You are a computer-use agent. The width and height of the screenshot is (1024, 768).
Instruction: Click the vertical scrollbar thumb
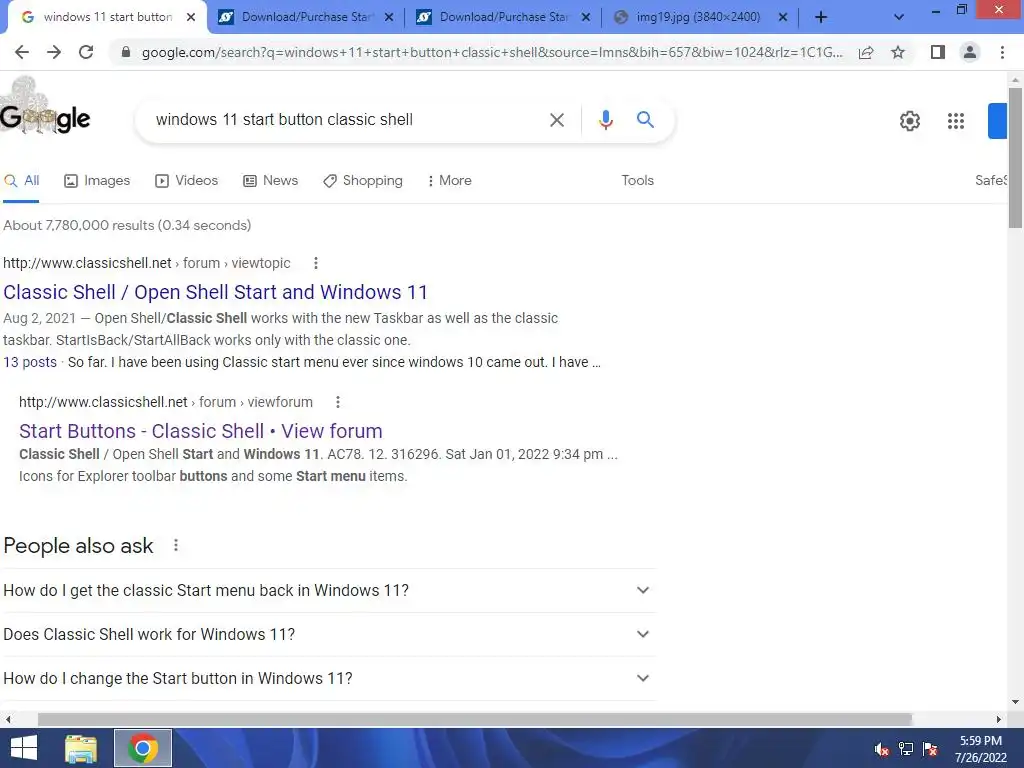click(x=1015, y=157)
